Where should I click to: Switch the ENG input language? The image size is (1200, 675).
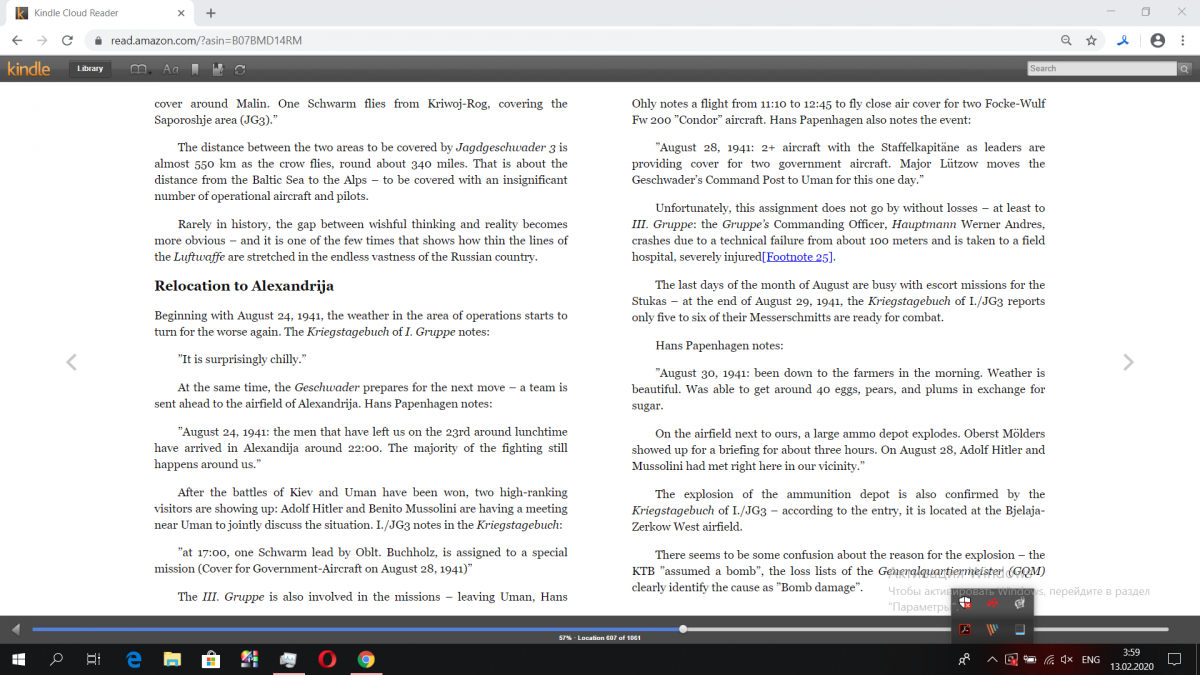pyautogui.click(x=1091, y=659)
